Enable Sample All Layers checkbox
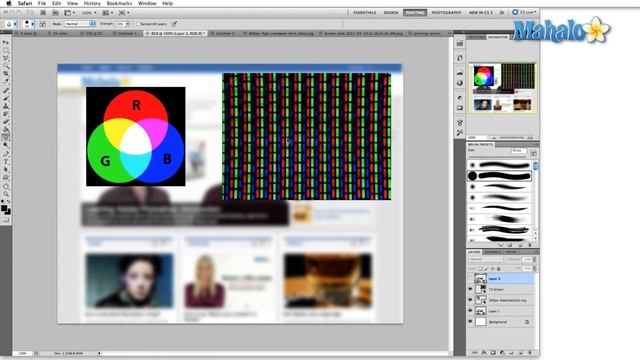Image resolution: width=640 pixels, height=360 pixels. pyautogui.click(x=138, y=24)
